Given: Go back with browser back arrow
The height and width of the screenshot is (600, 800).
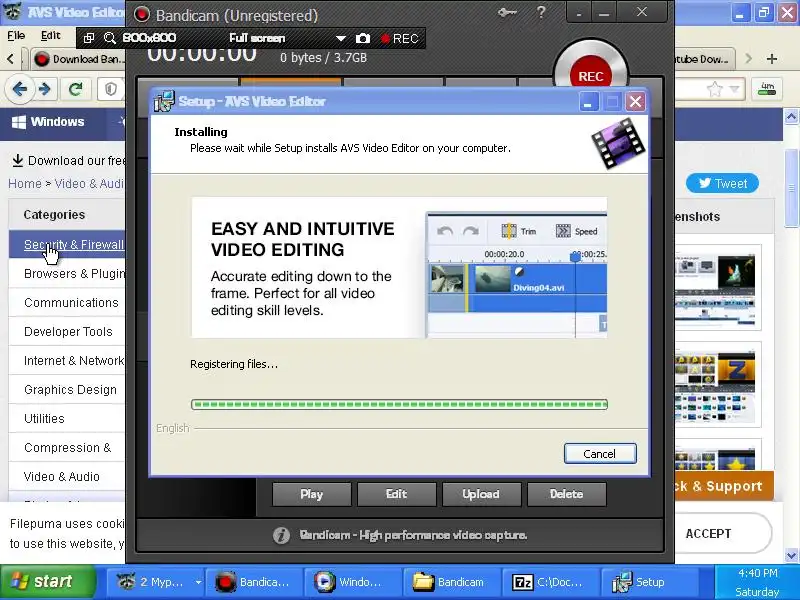Looking at the screenshot, I should pos(20,89).
